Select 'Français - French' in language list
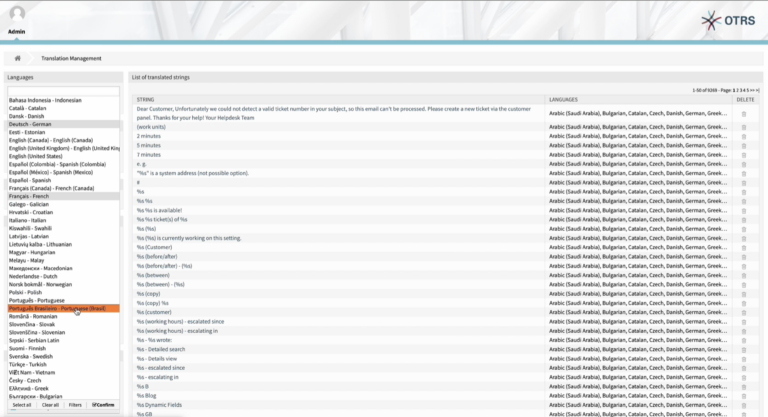768x417 pixels. coord(63,196)
